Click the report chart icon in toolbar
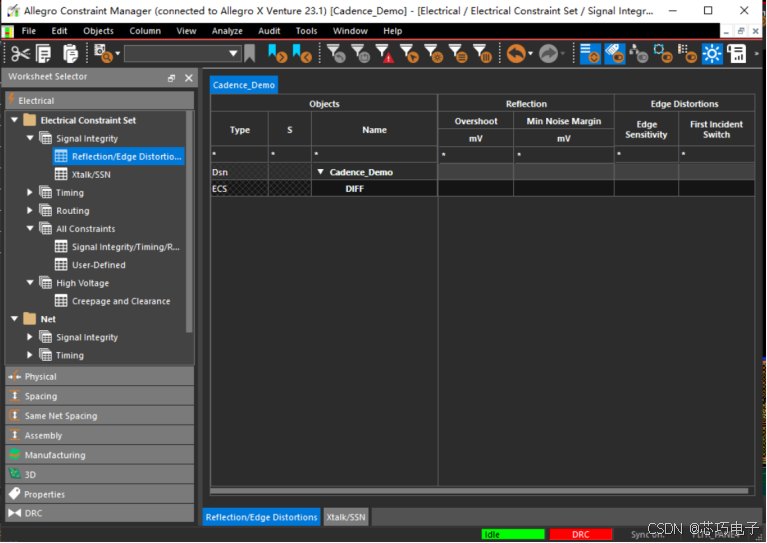Image resolution: width=767 pixels, height=543 pixels. (x=737, y=53)
